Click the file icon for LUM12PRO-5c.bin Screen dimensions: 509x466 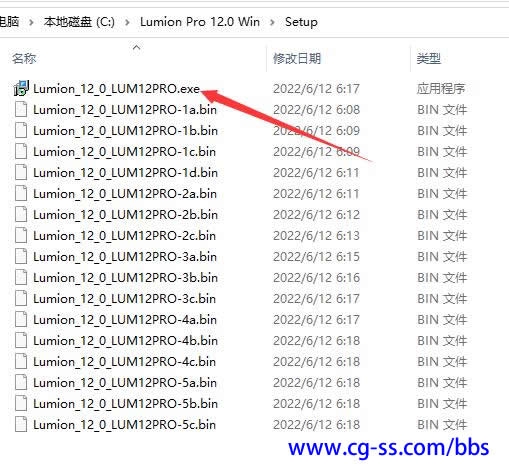tap(21, 425)
